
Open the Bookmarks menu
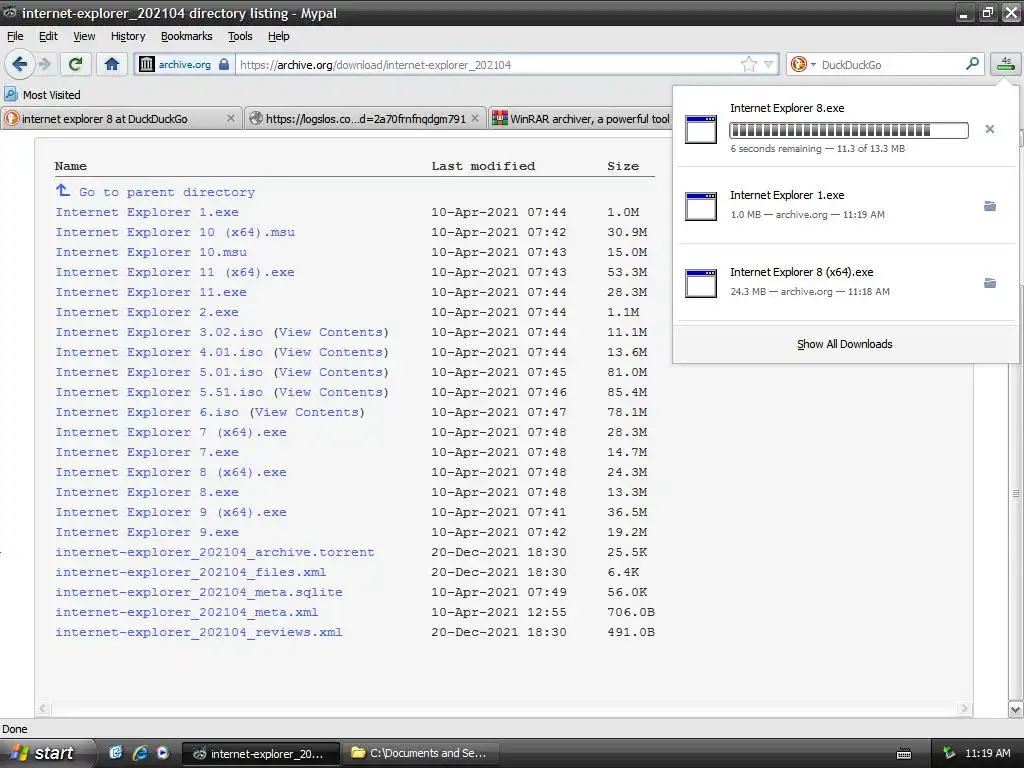pos(186,36)
